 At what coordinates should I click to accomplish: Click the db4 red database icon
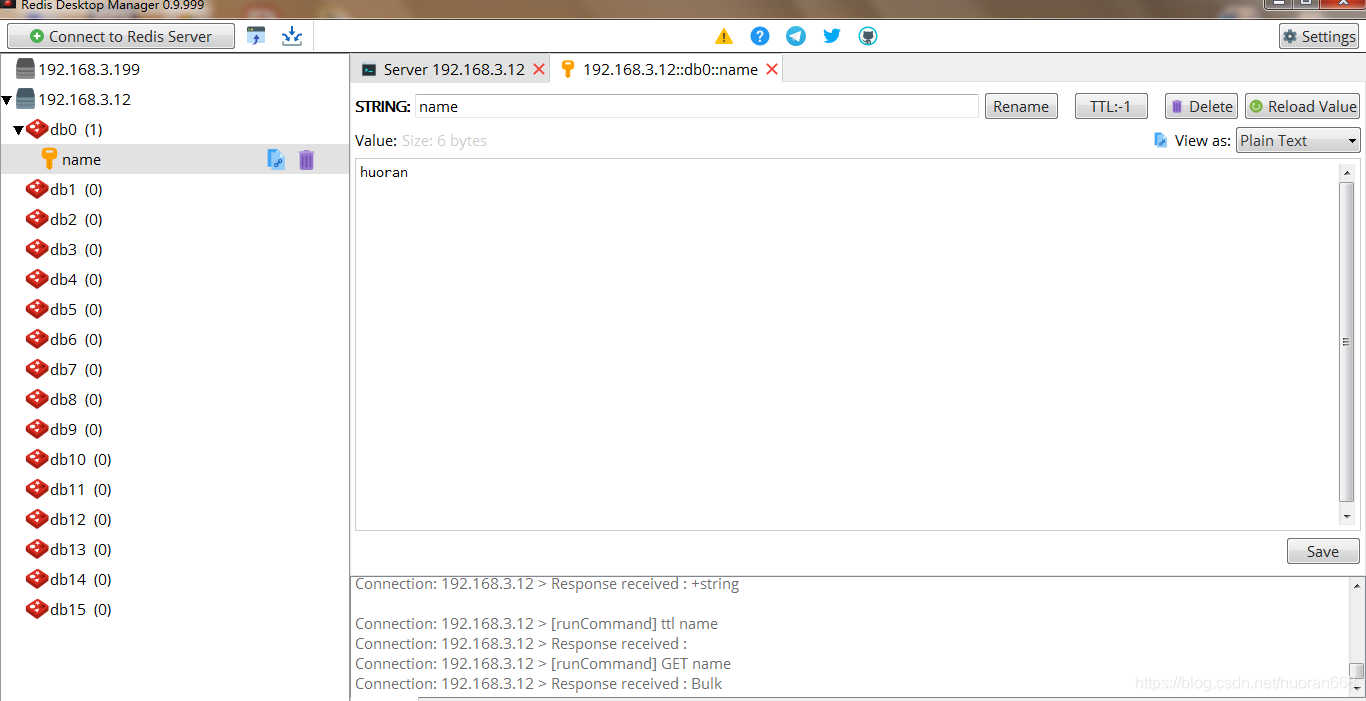tap(37, 279)
